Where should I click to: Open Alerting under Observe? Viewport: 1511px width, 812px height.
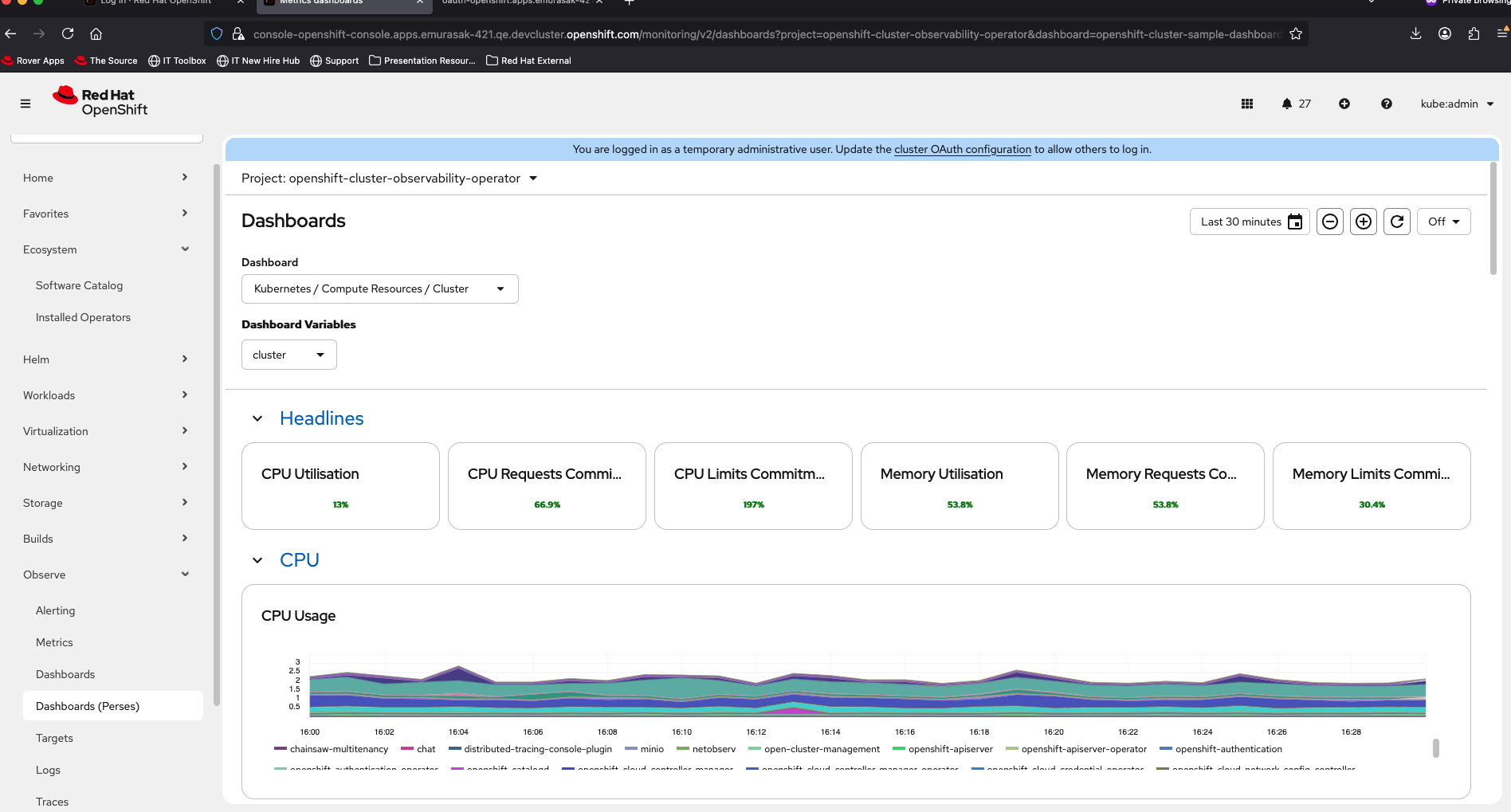(55, 610)
